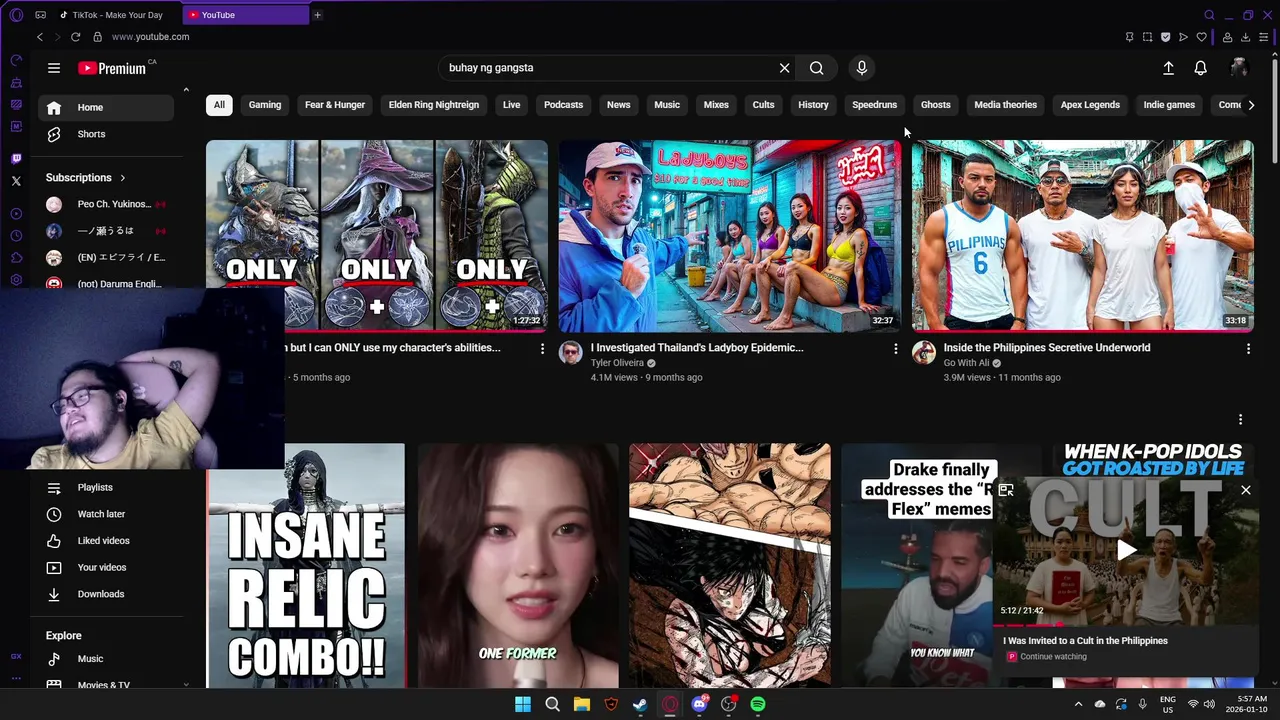Viewport: 1280px width, 720px height.
Task: Show hidden system tray icons
Action: 1078,705
